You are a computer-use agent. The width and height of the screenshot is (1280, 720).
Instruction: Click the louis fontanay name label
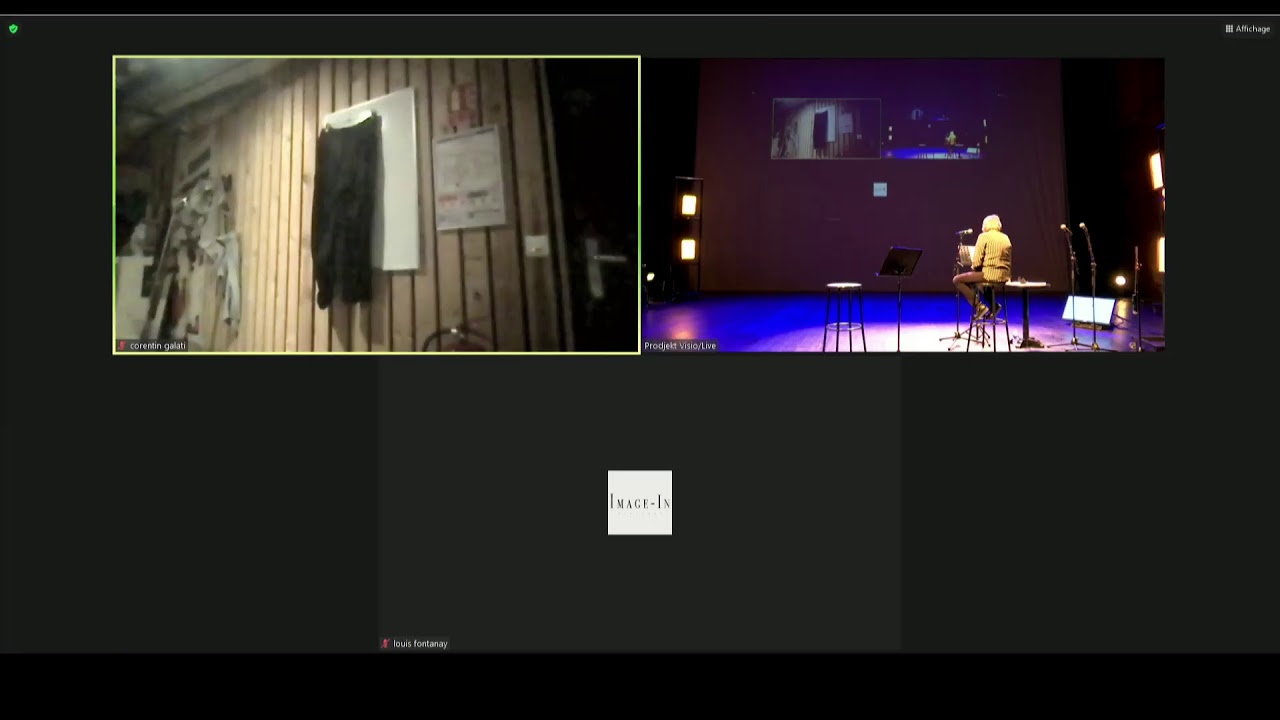(x=420, y=644)
